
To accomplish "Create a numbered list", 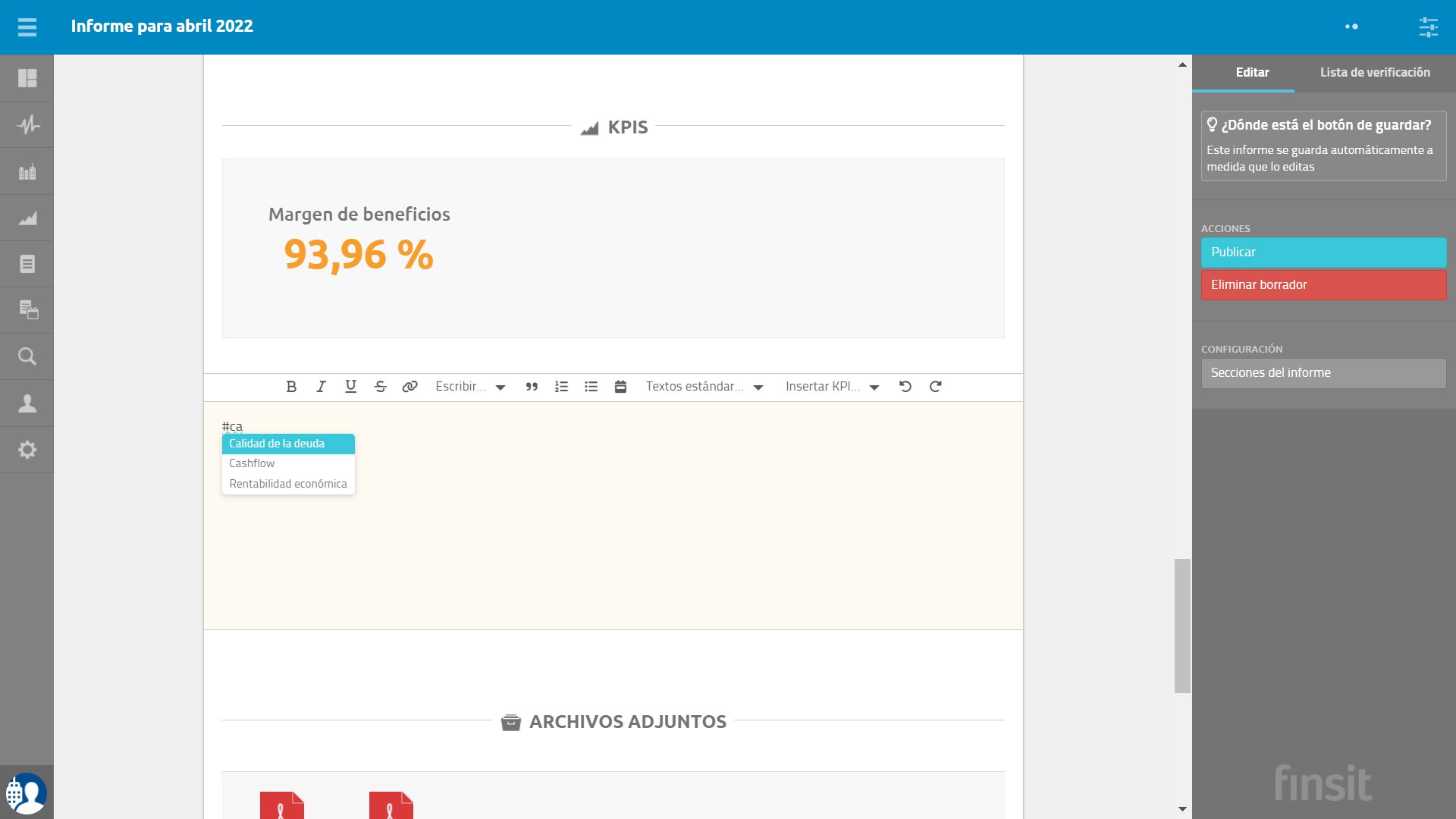I will point(561,387).
